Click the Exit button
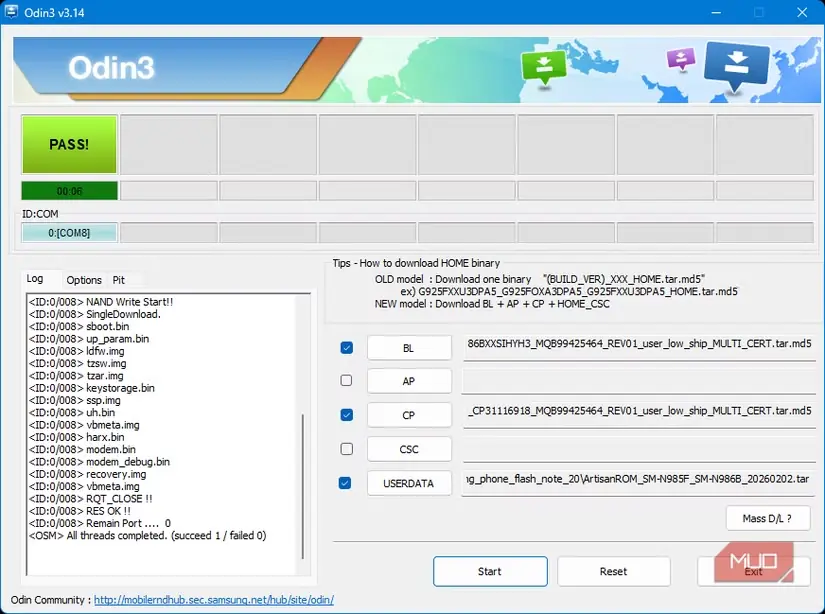 pyautogui.click(x=753, y=571)
